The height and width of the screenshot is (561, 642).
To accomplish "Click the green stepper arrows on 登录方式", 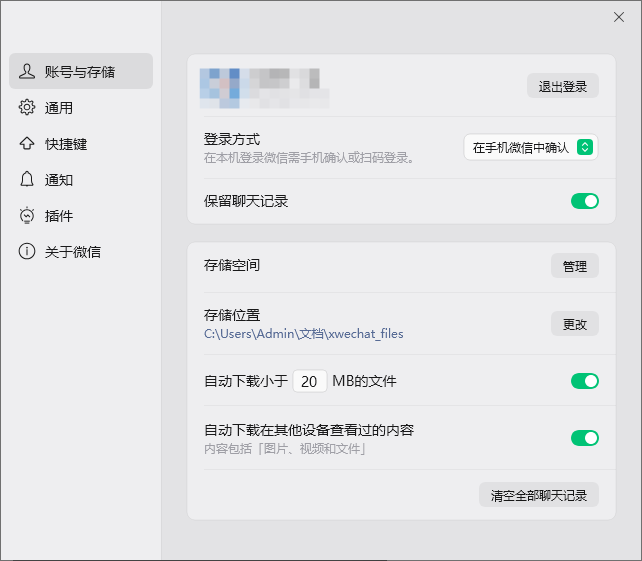I will (585, 147).
